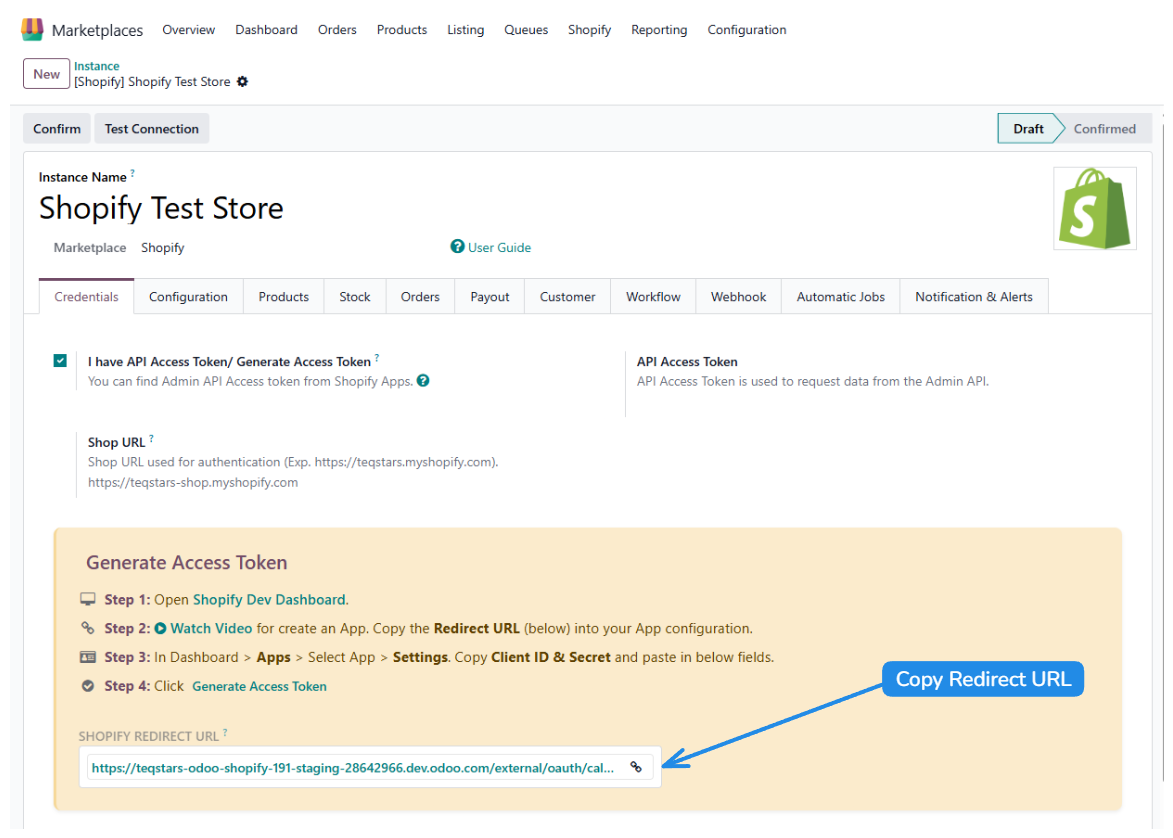Click help mark next to Shopify Redirect URL label

[225, 733]
